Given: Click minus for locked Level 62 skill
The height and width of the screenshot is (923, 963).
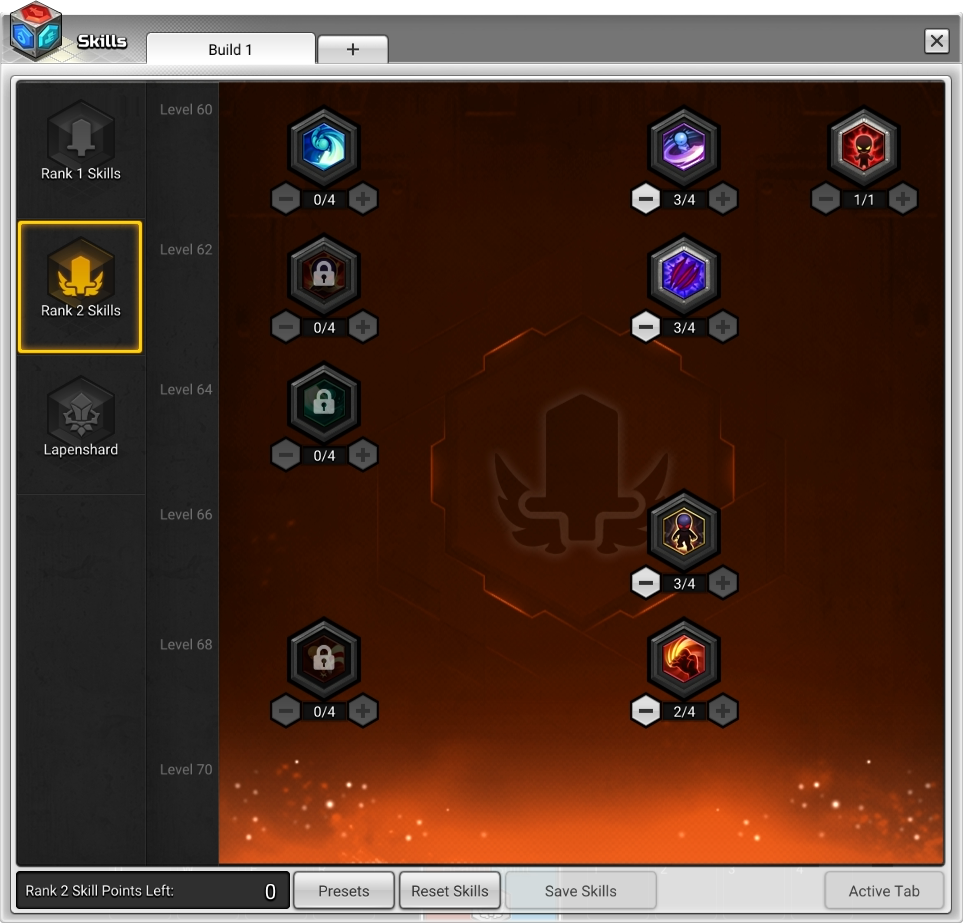Looking at the screenshot, I should point(286,327).
